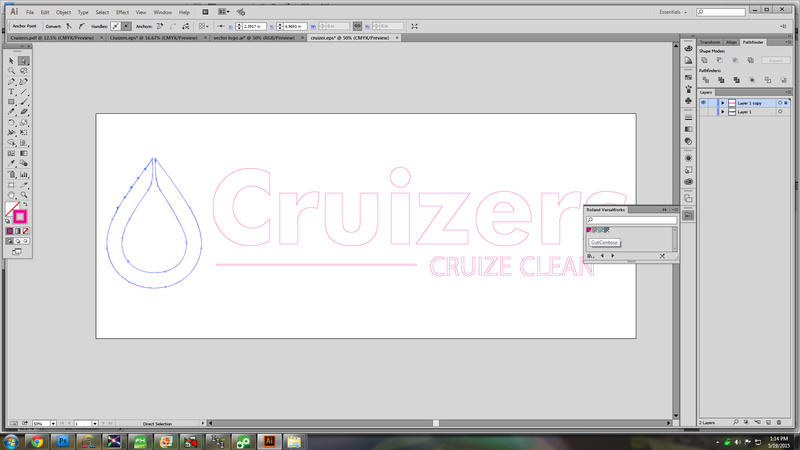The image size is (800, 450).
Task: Open the Stroke panel from the dock
Action: point(688,117)
